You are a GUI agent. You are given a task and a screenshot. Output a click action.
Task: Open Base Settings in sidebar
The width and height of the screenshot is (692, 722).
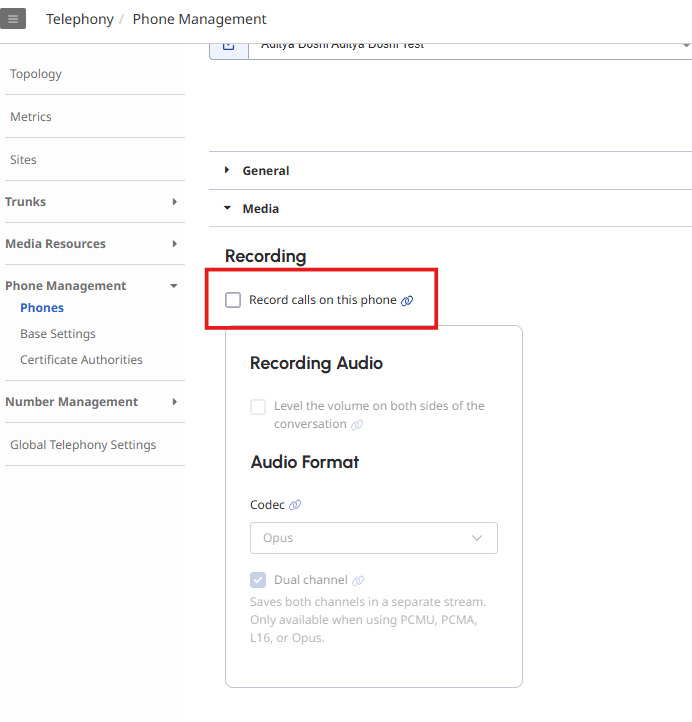click(58, 334)
